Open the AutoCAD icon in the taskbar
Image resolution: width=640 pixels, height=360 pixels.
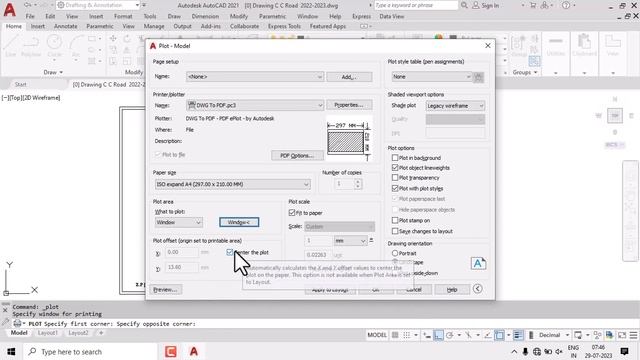tap(193, 351)
